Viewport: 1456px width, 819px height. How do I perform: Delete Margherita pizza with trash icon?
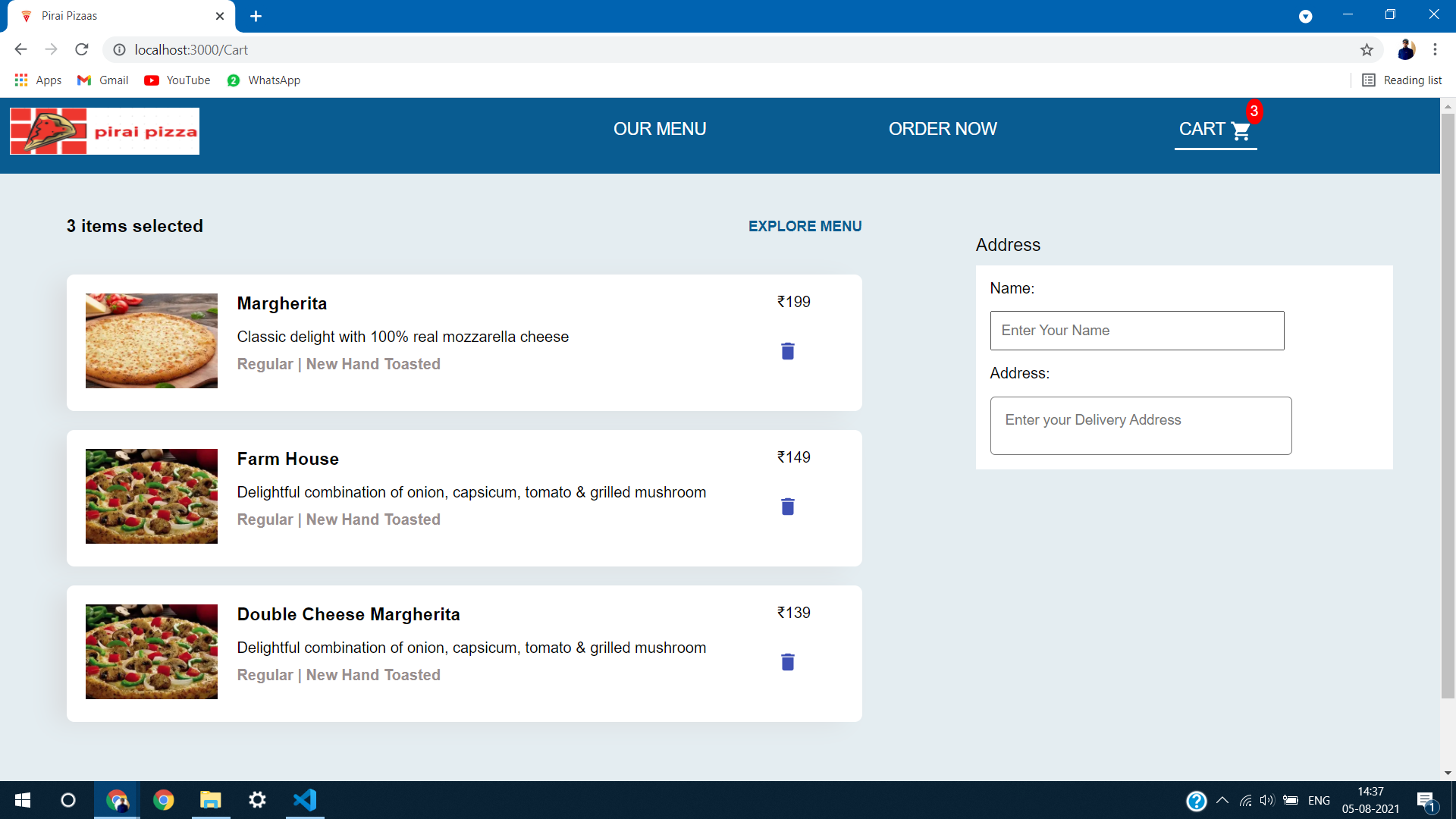[788, 351]
